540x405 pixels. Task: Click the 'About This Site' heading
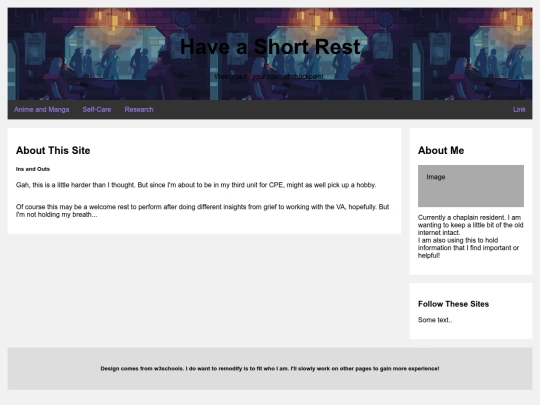(x=53, y=150)
